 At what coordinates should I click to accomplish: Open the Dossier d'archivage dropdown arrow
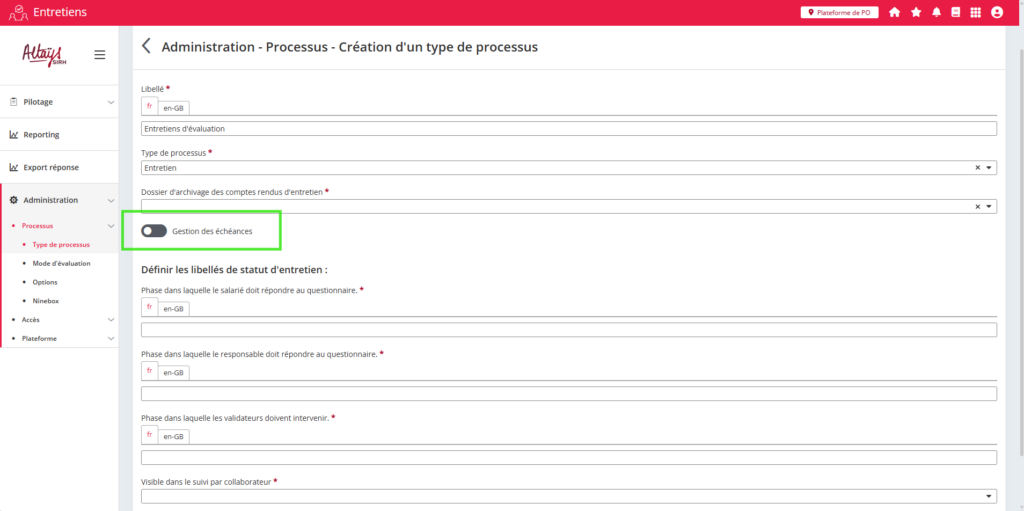click(989, 207)
